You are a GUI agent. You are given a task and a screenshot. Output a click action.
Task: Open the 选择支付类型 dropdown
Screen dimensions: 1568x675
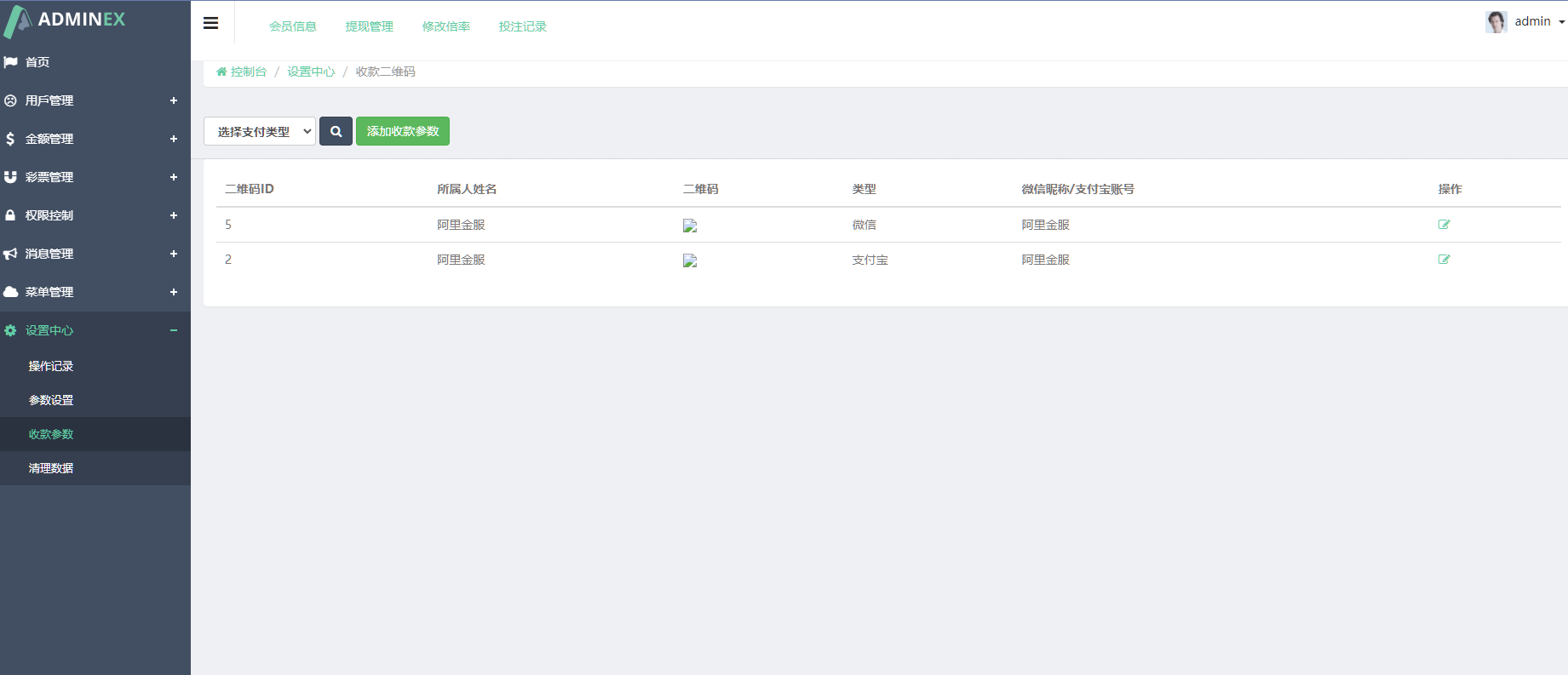pos(260,131)
